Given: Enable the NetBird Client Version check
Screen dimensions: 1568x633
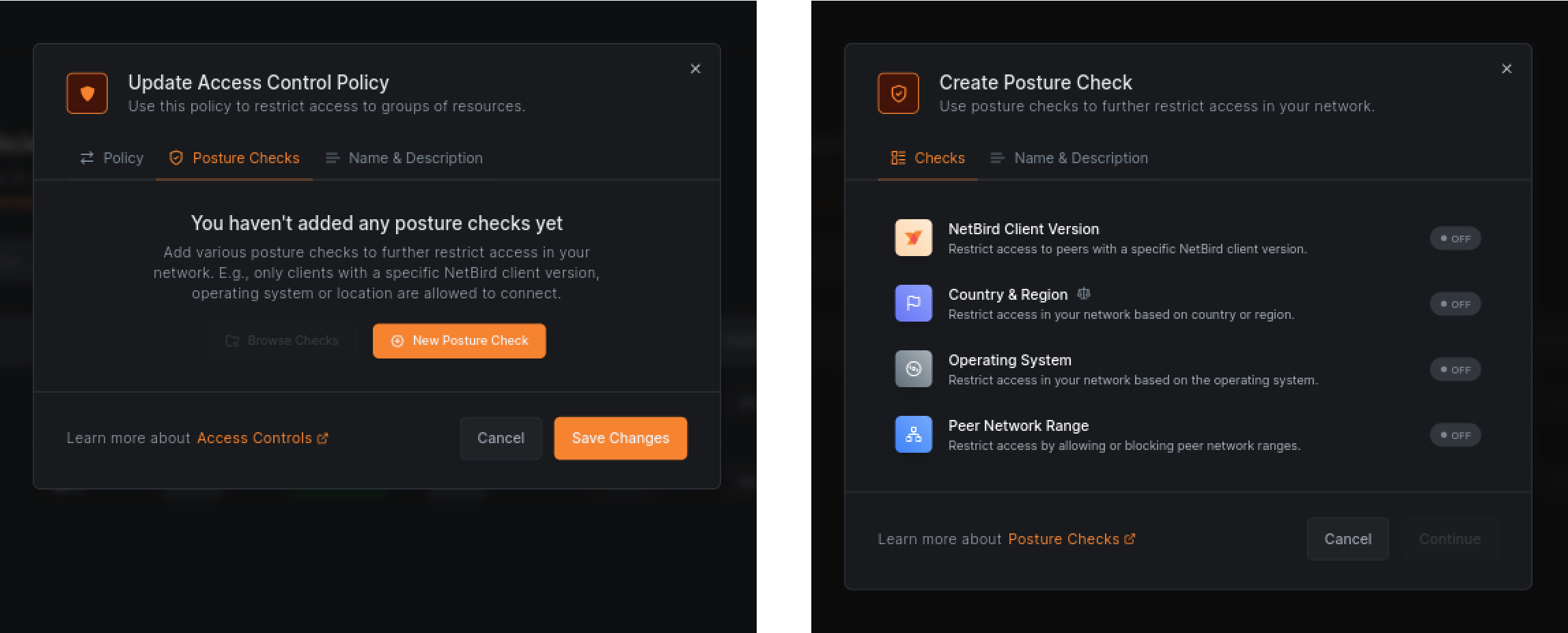Looking at the screenshot, I should pyautogui.click(x=1455, y=238).
